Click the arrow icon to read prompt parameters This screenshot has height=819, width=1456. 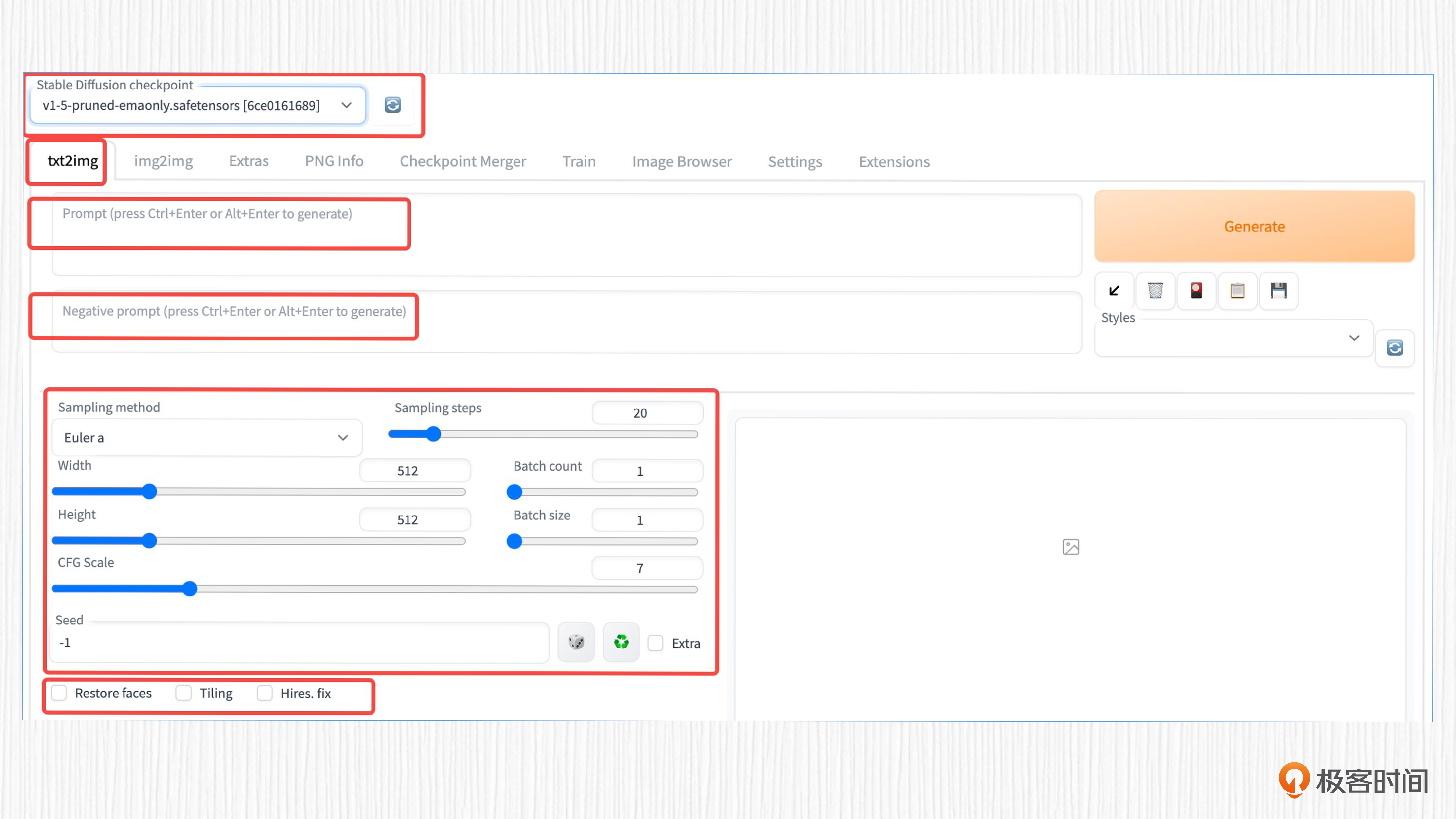(x=1114, y=291)
